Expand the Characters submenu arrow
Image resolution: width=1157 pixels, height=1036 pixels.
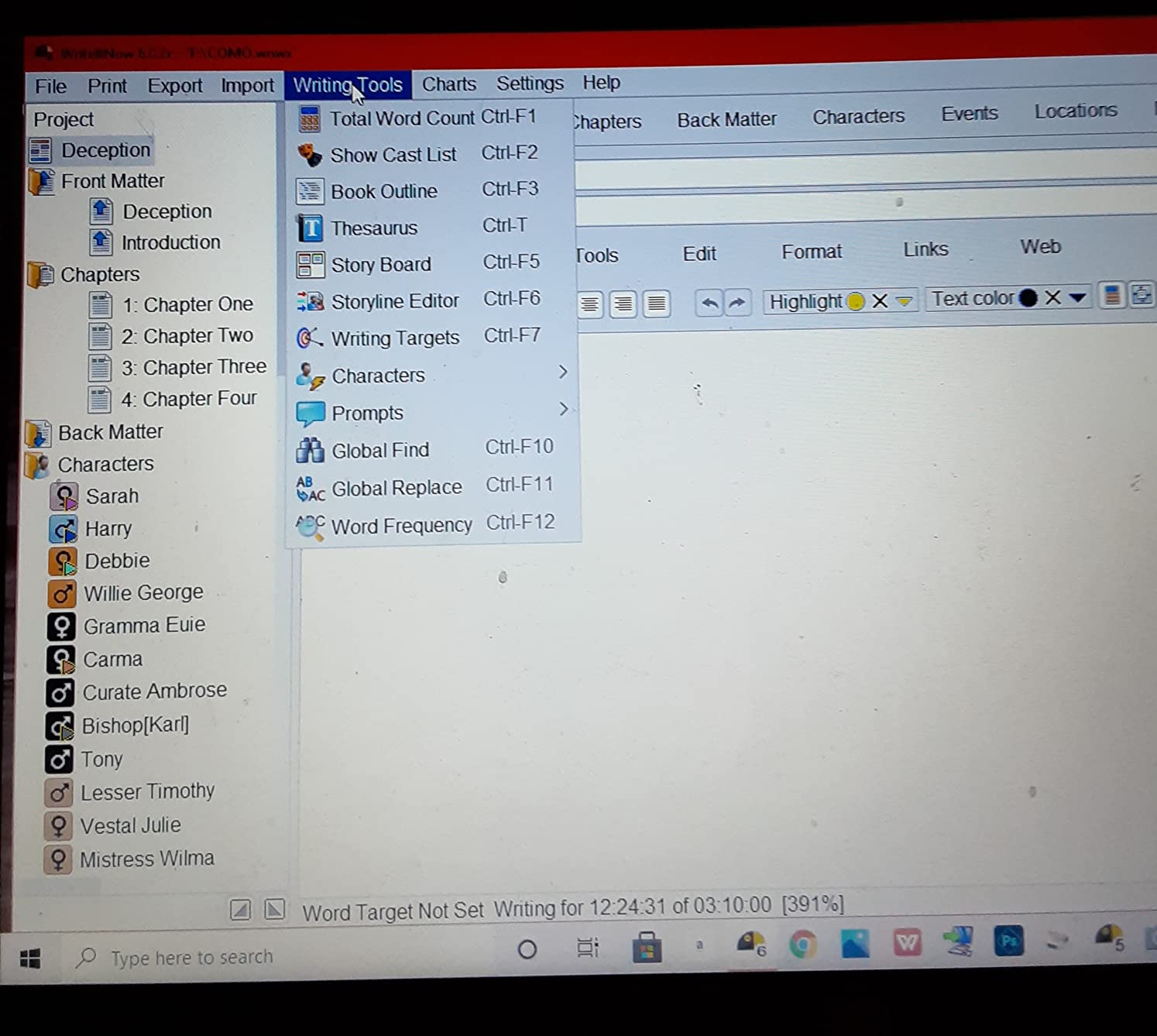[x=563, y=372]
